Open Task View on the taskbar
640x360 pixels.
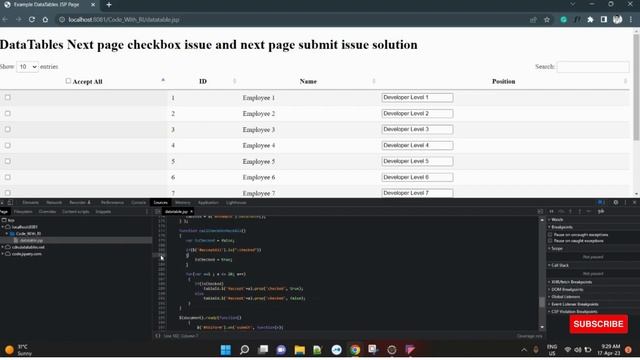pyautogui.click(x=263, y=350)
